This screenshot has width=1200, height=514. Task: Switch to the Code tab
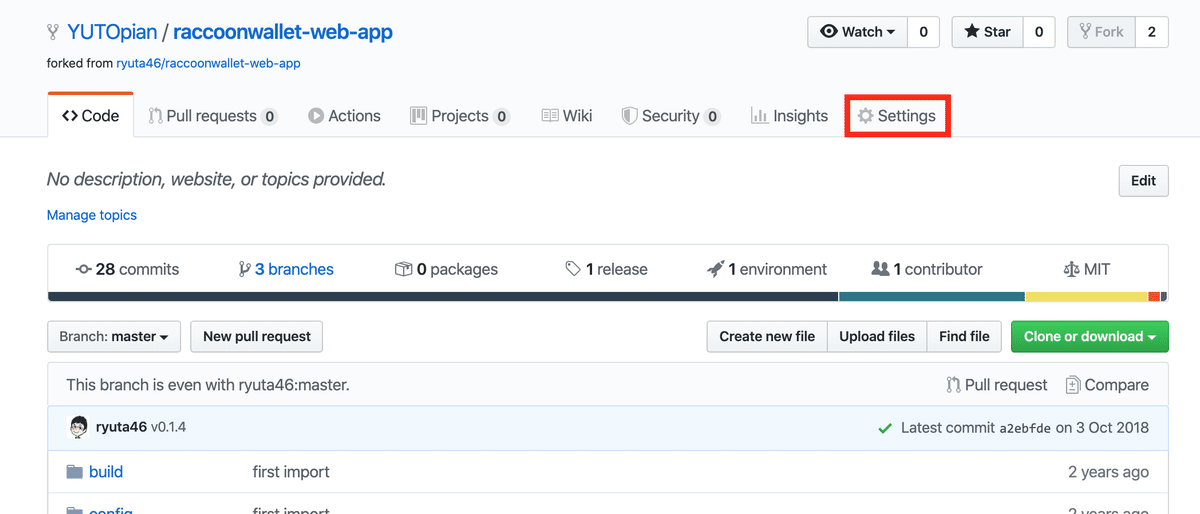point(90,116)
